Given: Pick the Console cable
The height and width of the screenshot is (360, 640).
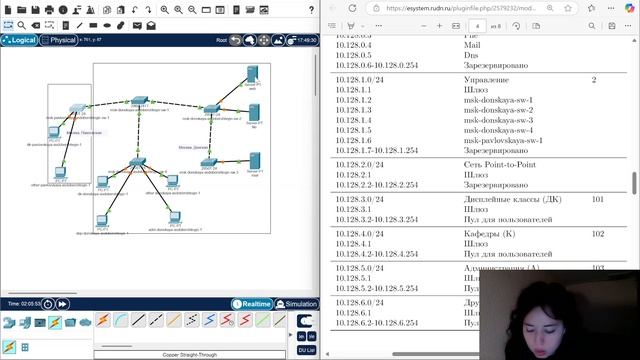Looking at the screenshot, I should point(121,320).
